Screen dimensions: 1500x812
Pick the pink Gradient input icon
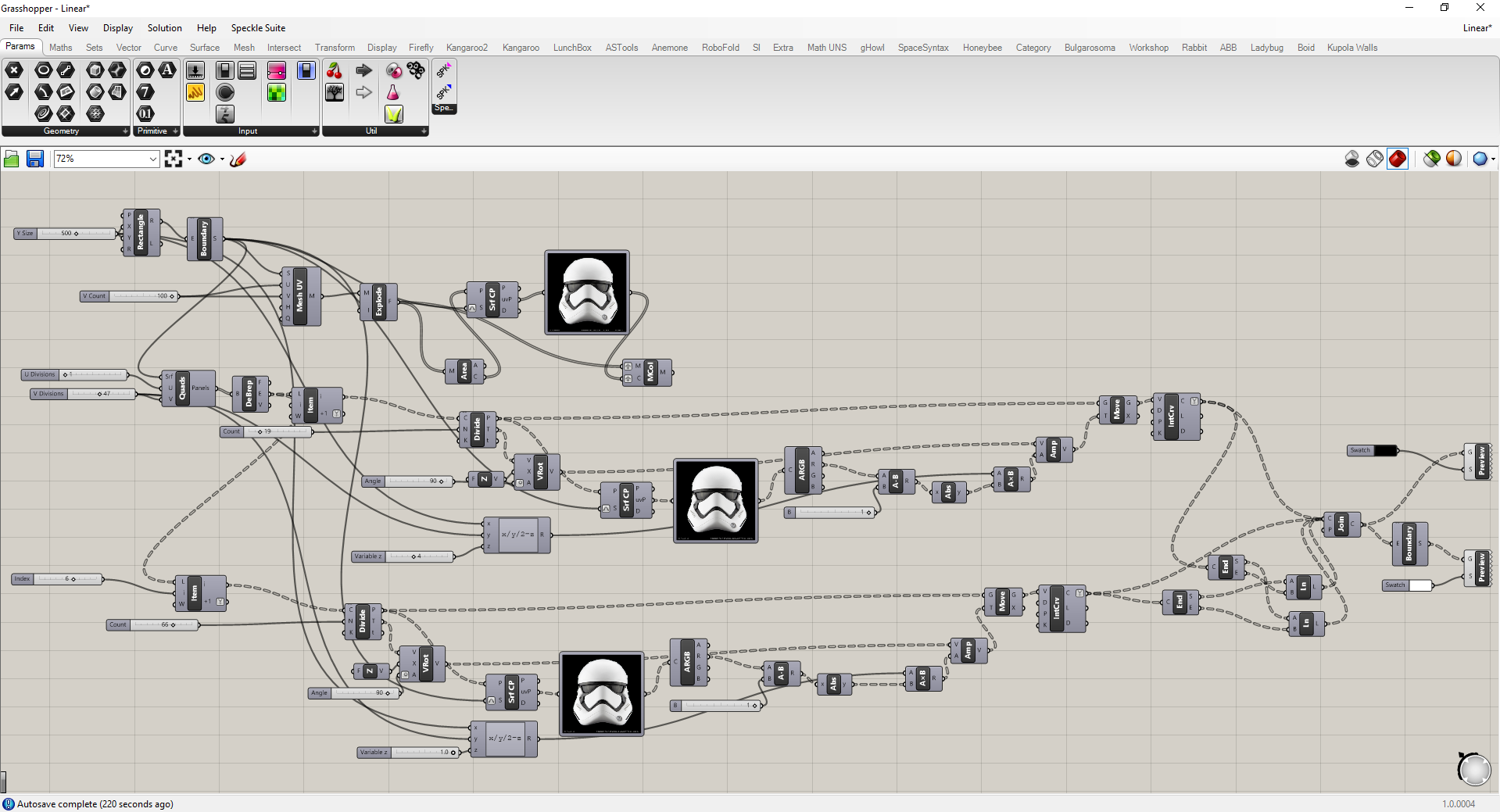pos(277,70)
